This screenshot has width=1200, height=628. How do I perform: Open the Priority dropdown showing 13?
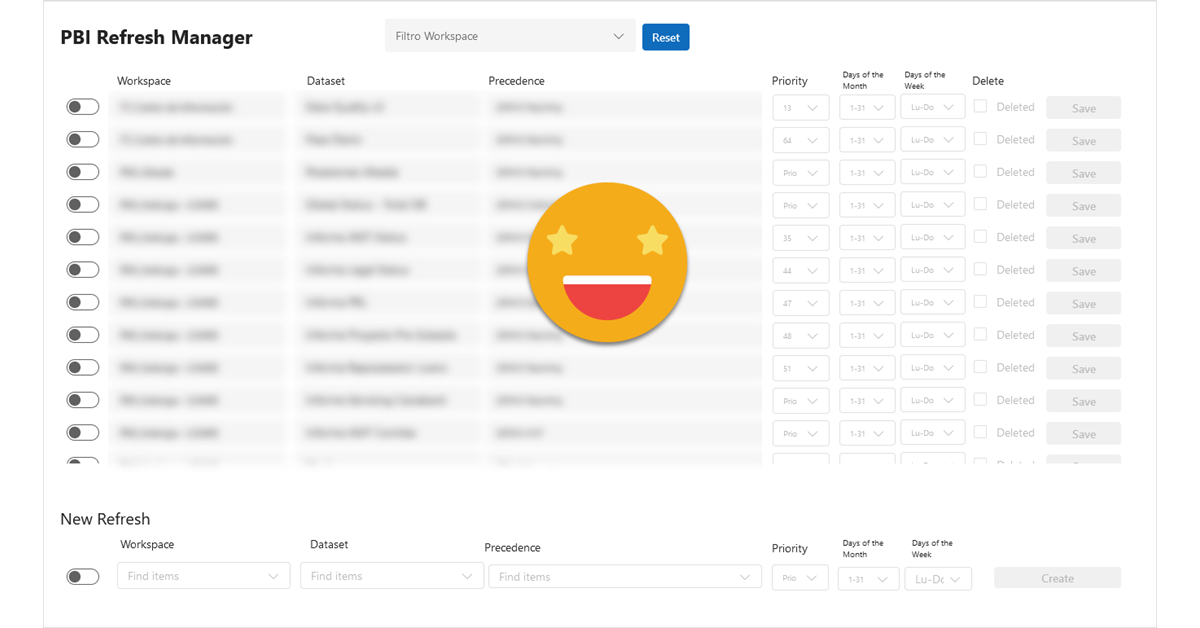click(800, 107)
